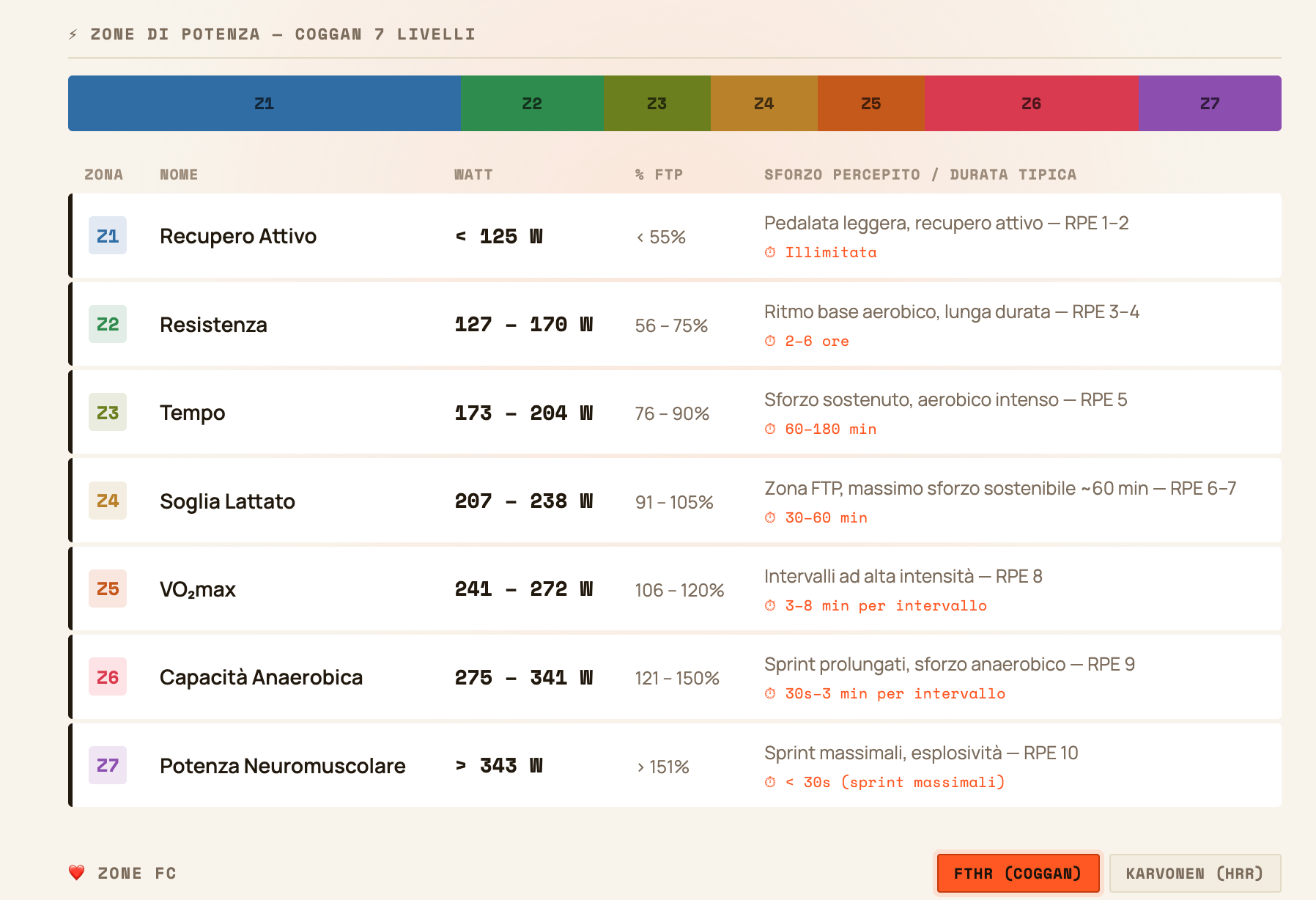Select the blue Z1 segment in zone bar
This screenshot has width=1316, height=900.
[265, 103]
